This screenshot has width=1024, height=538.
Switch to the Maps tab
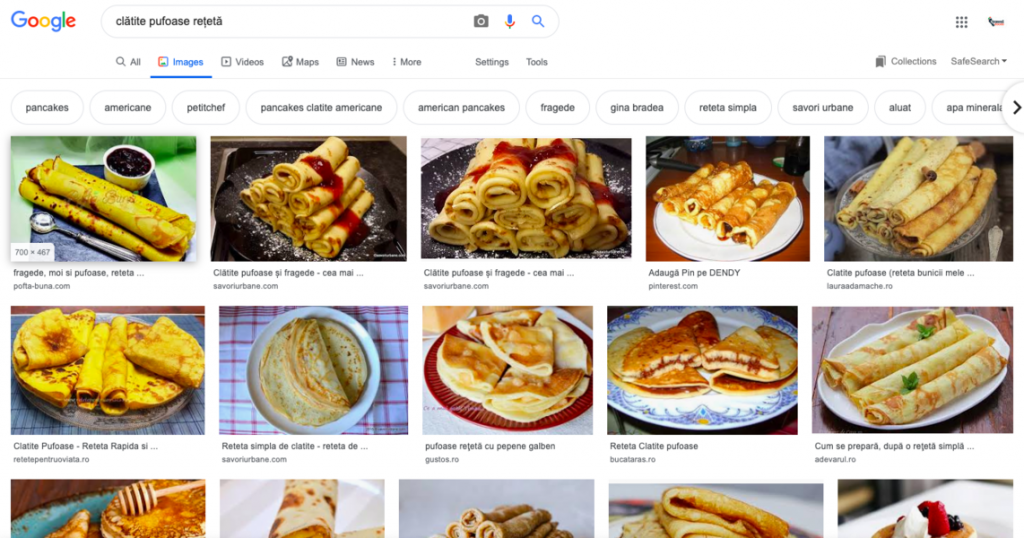(300, 62)
